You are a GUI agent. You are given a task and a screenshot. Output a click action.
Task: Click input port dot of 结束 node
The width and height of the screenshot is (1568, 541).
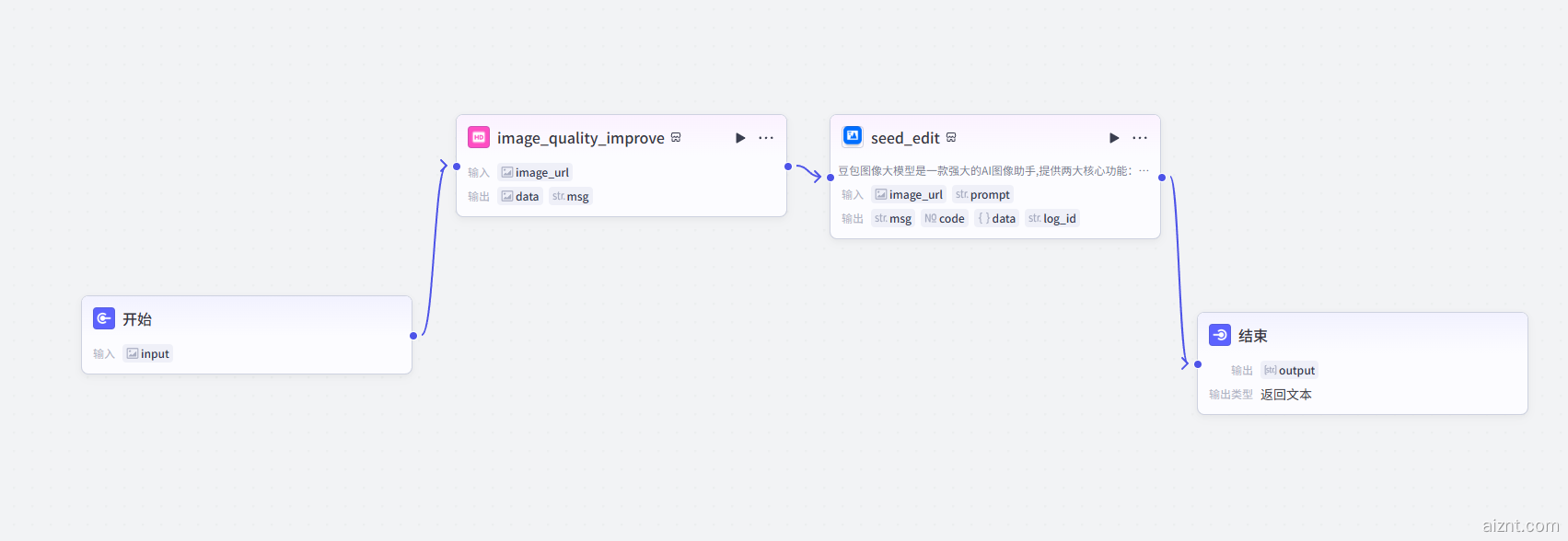click(x=1198, y=364)
